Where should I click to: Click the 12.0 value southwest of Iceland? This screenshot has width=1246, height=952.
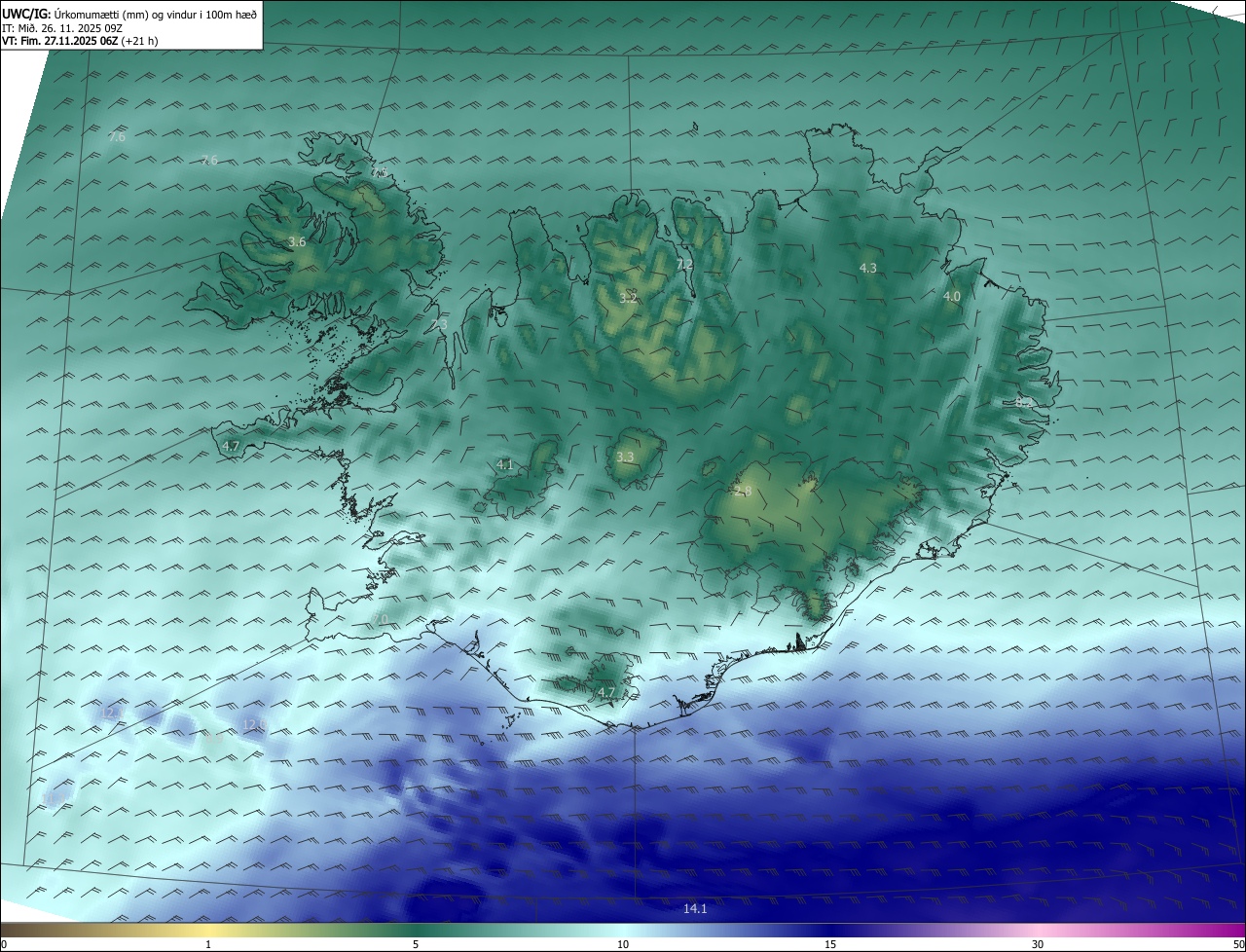(x=254, y=724)
